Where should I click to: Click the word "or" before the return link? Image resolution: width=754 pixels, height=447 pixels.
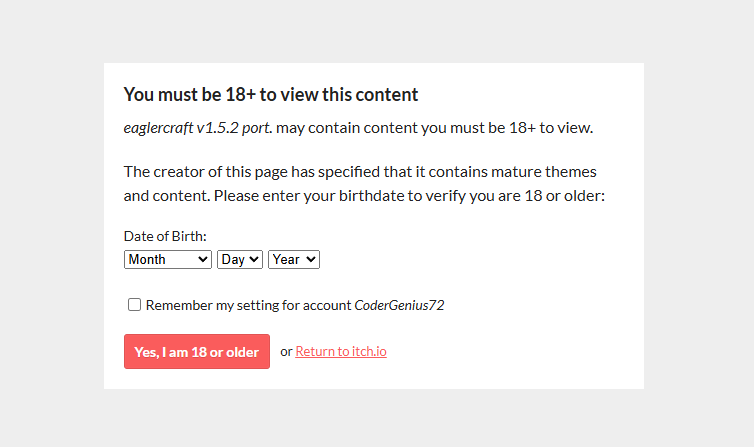(286, 351)
